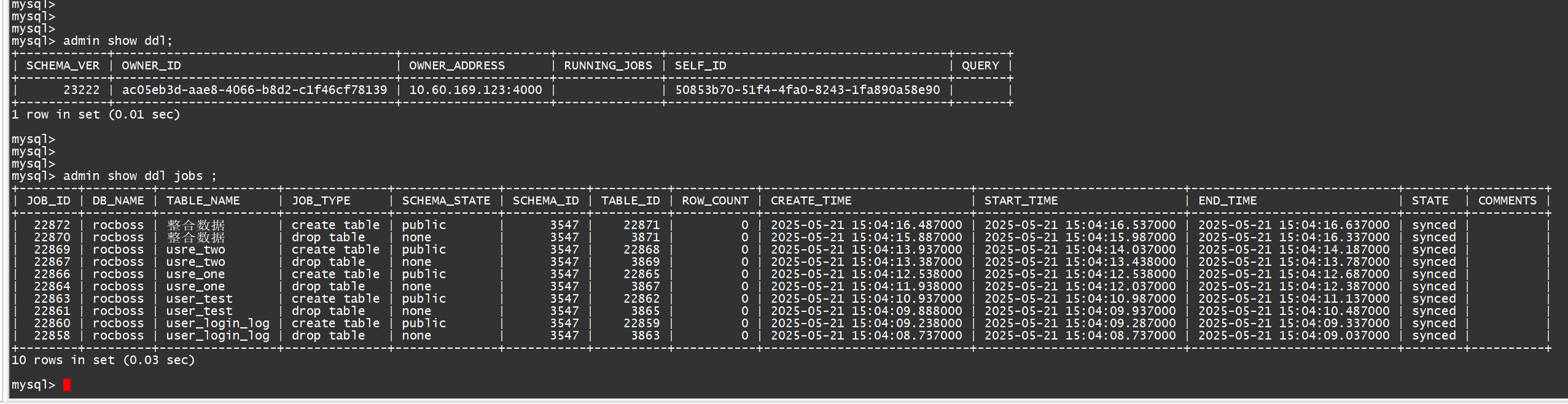Select the SCHEMA_STATE column header
1568x404 pixels.
point(446,201)
